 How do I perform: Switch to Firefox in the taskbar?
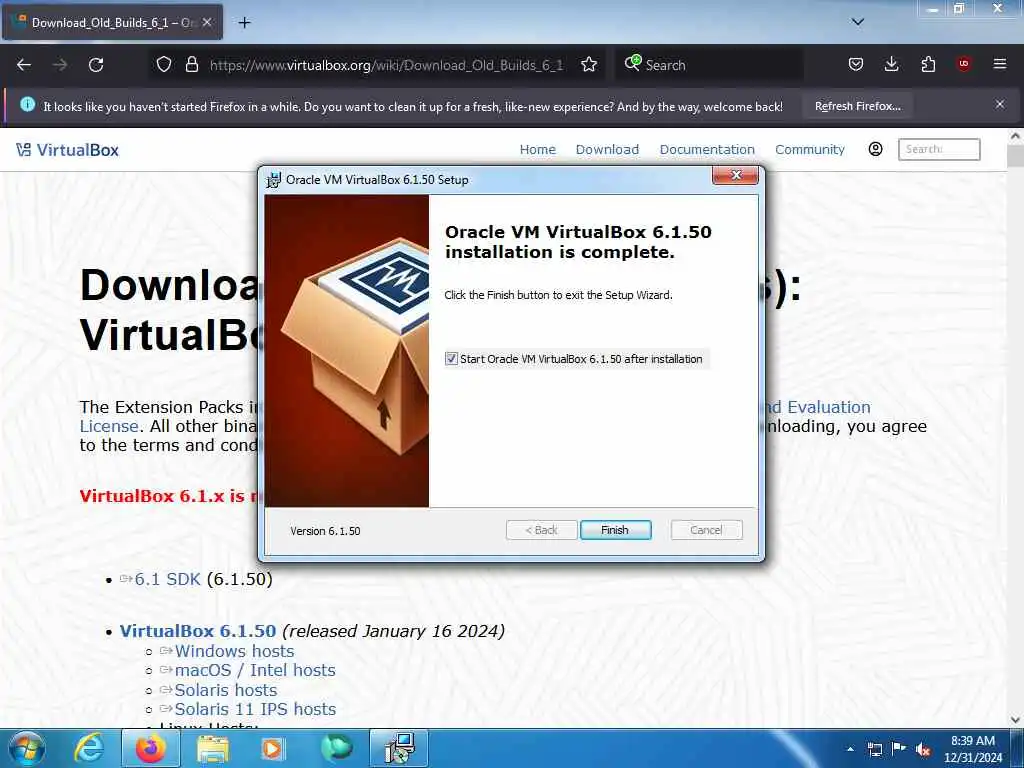coord(150,748)
